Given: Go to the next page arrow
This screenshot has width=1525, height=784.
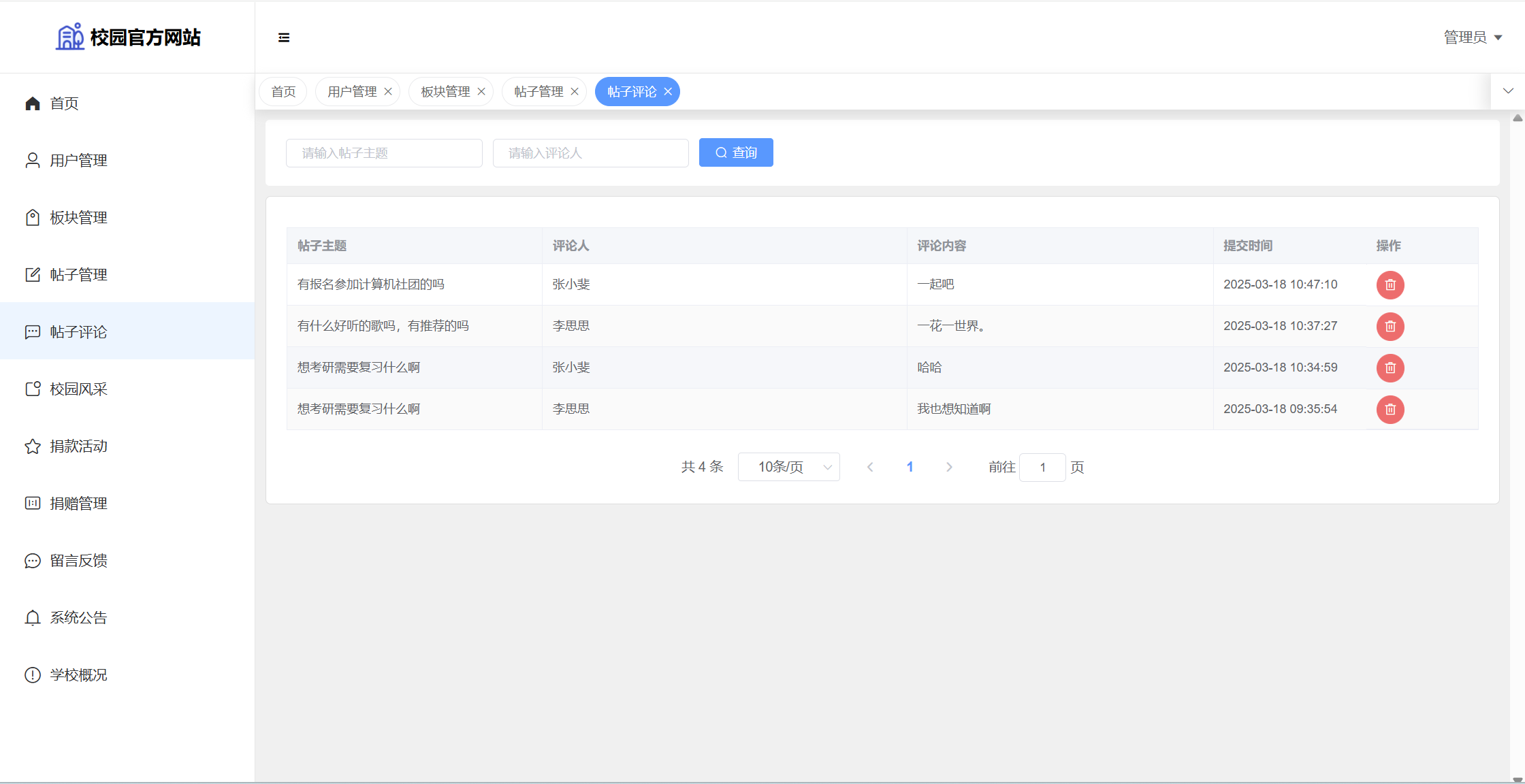Looking at the screenshot, I should (x=949, y=467).
